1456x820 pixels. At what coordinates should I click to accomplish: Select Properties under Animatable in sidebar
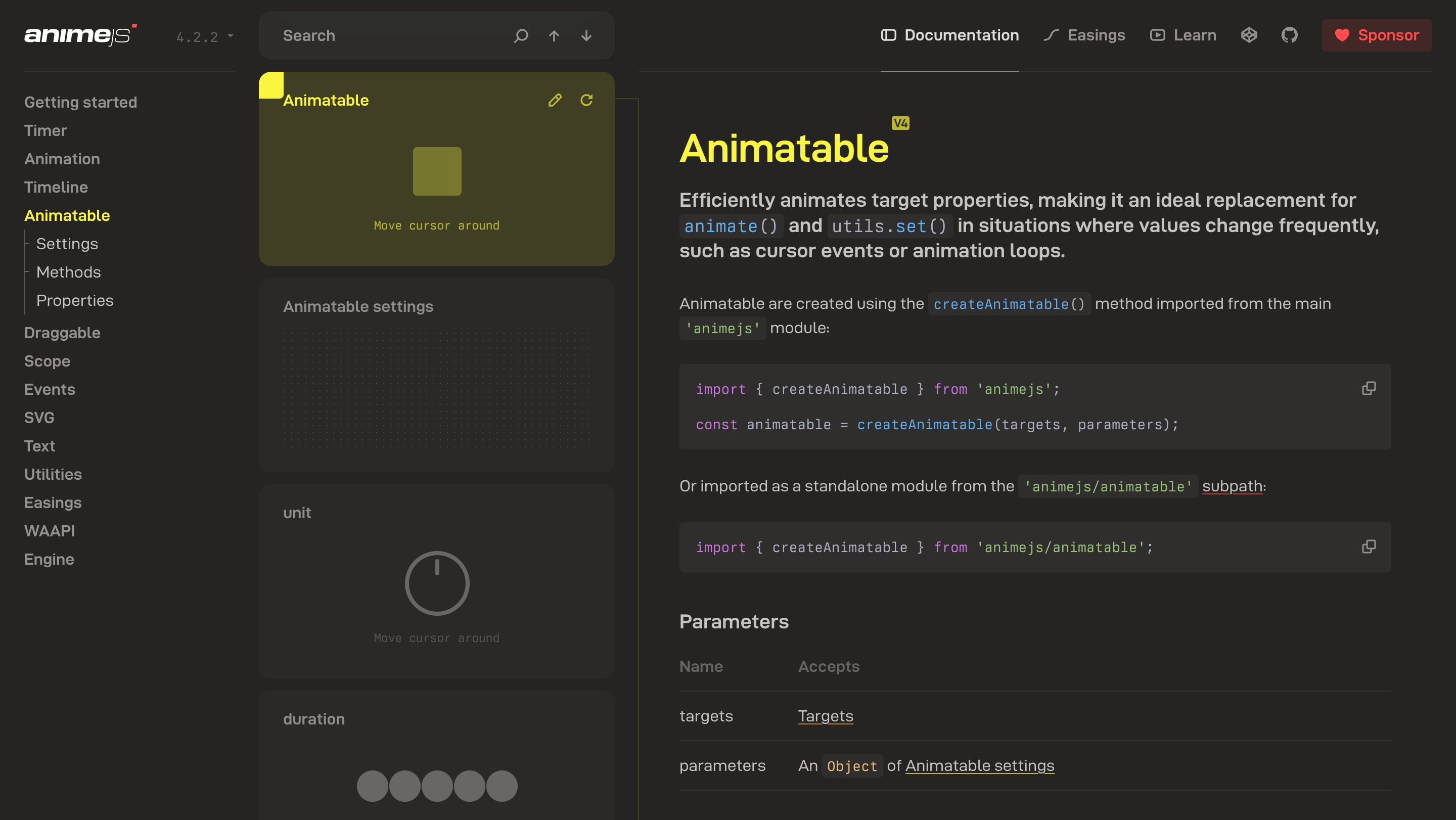(75, 300)
